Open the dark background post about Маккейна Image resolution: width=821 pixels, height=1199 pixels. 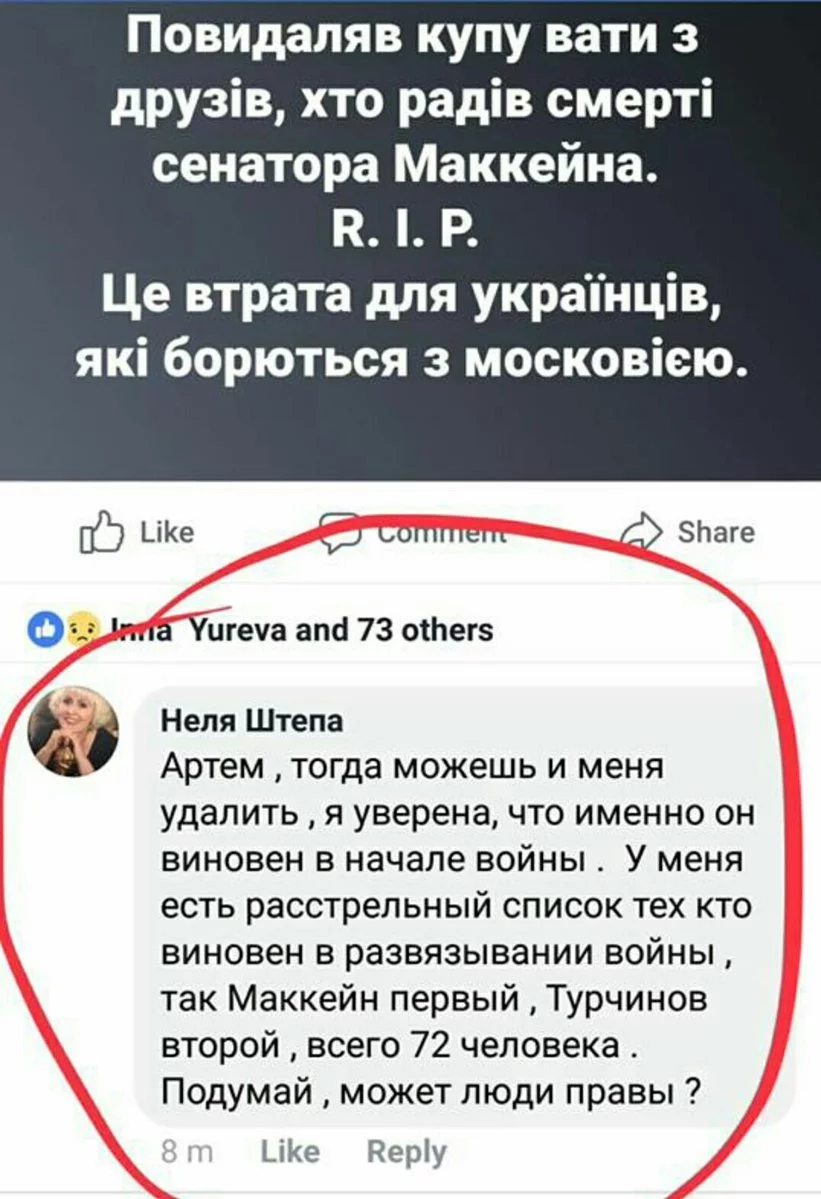tap(410, 240)
